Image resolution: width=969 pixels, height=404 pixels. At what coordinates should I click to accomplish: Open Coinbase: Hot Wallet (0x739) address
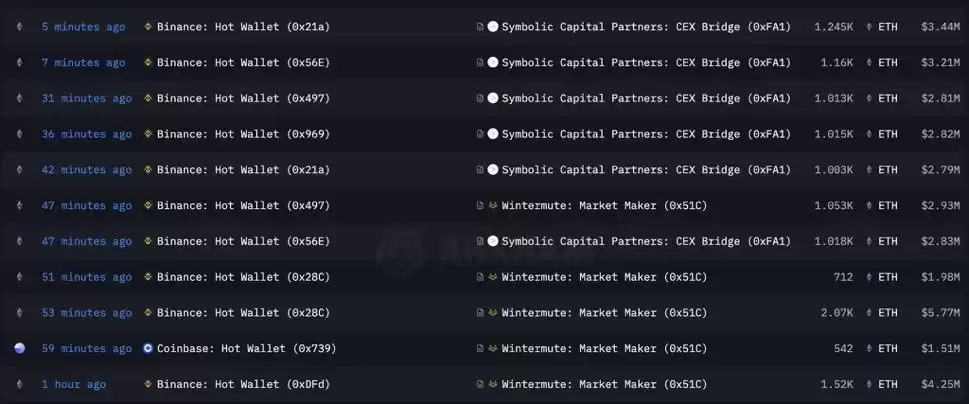(x=247, y=348)
